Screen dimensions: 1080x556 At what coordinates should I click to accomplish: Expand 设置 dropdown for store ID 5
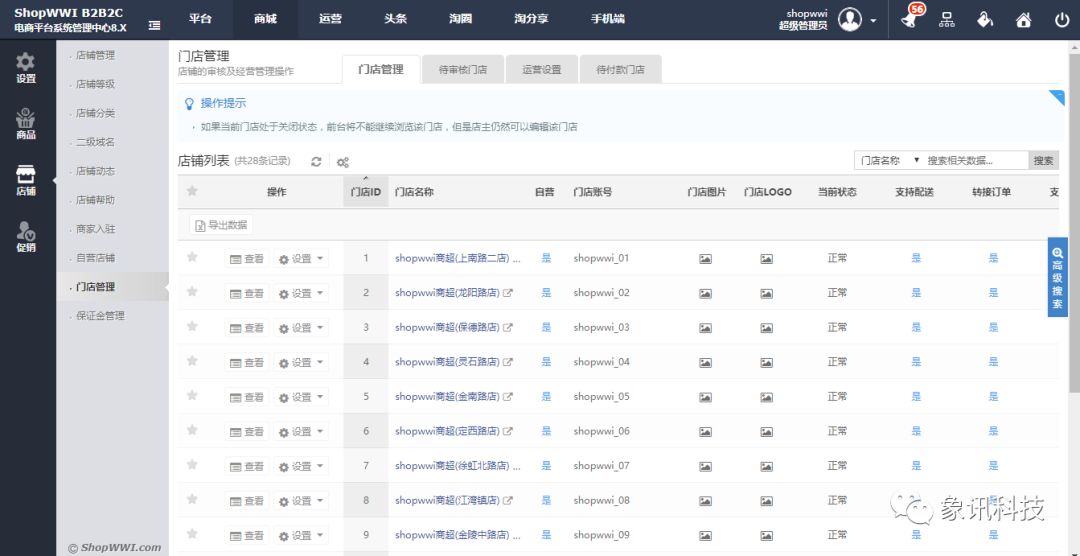[x=301, y=397]
